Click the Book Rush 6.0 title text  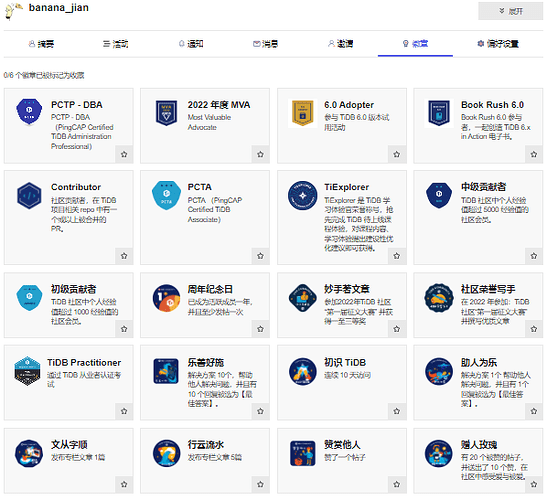point(492,105)
